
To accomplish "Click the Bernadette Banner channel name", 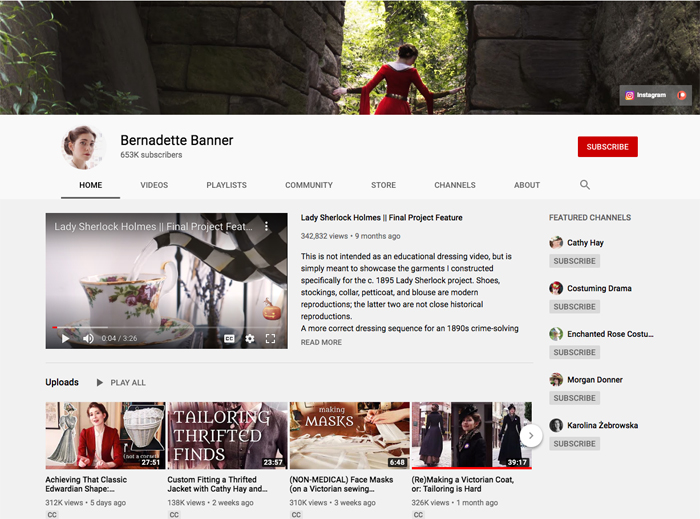I will [177, 140].
